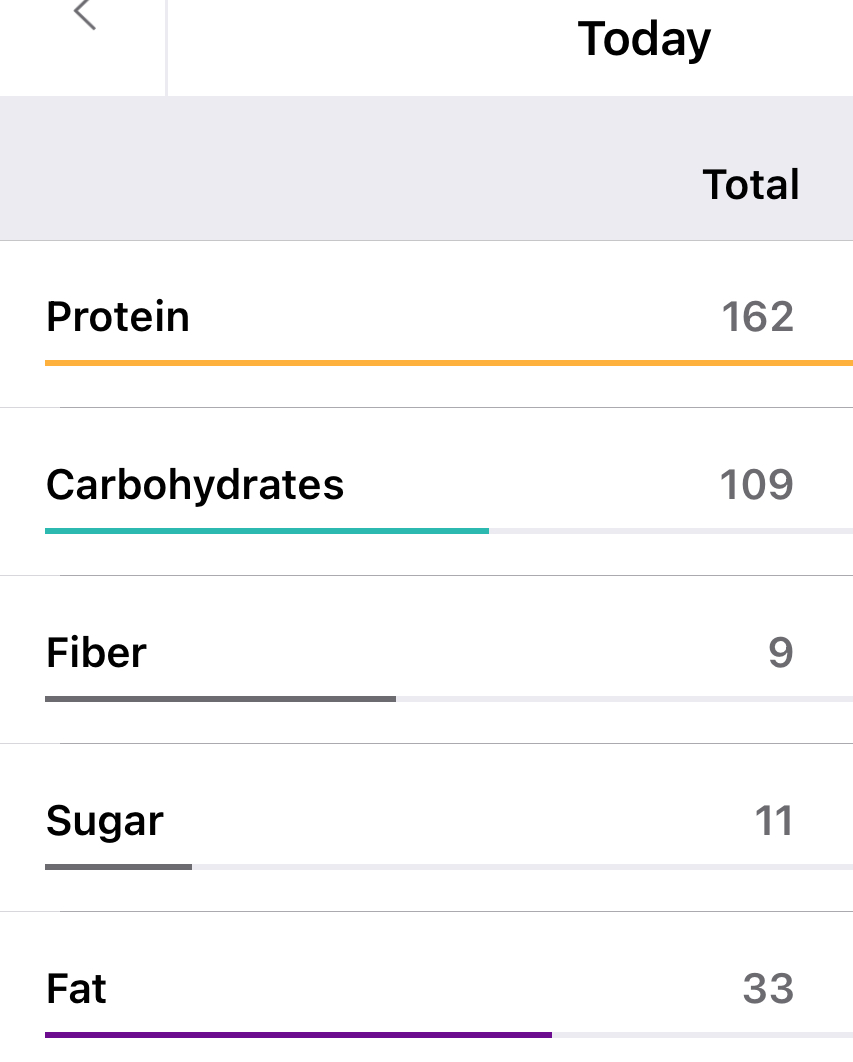Open the Protein nutrient row label

[118, 317]
